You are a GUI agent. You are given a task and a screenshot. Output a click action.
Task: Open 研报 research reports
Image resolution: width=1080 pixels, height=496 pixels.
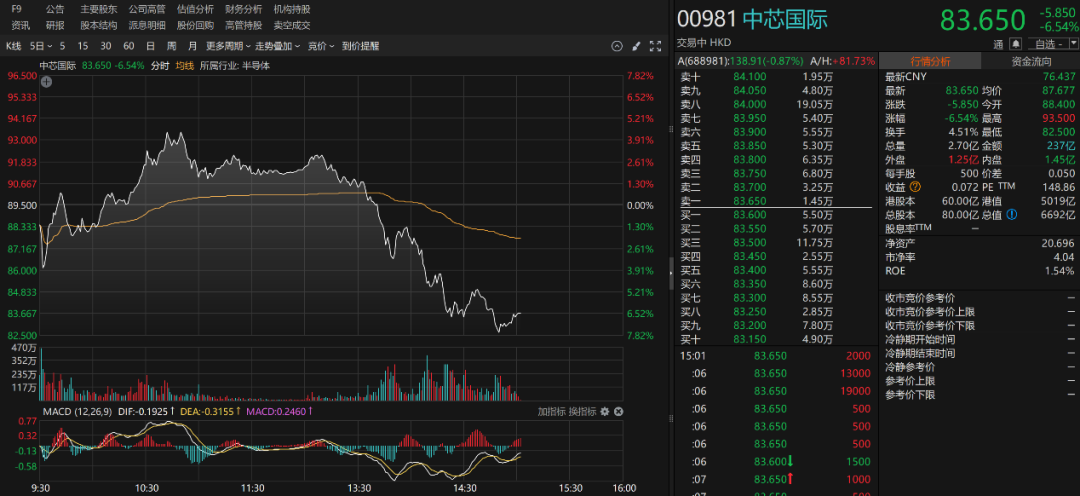pos(55,25)
